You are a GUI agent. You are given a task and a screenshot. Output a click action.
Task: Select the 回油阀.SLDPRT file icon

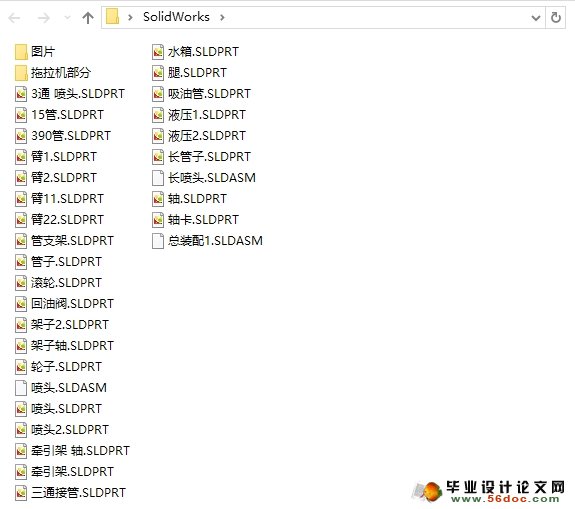click(x=21, y=304)
